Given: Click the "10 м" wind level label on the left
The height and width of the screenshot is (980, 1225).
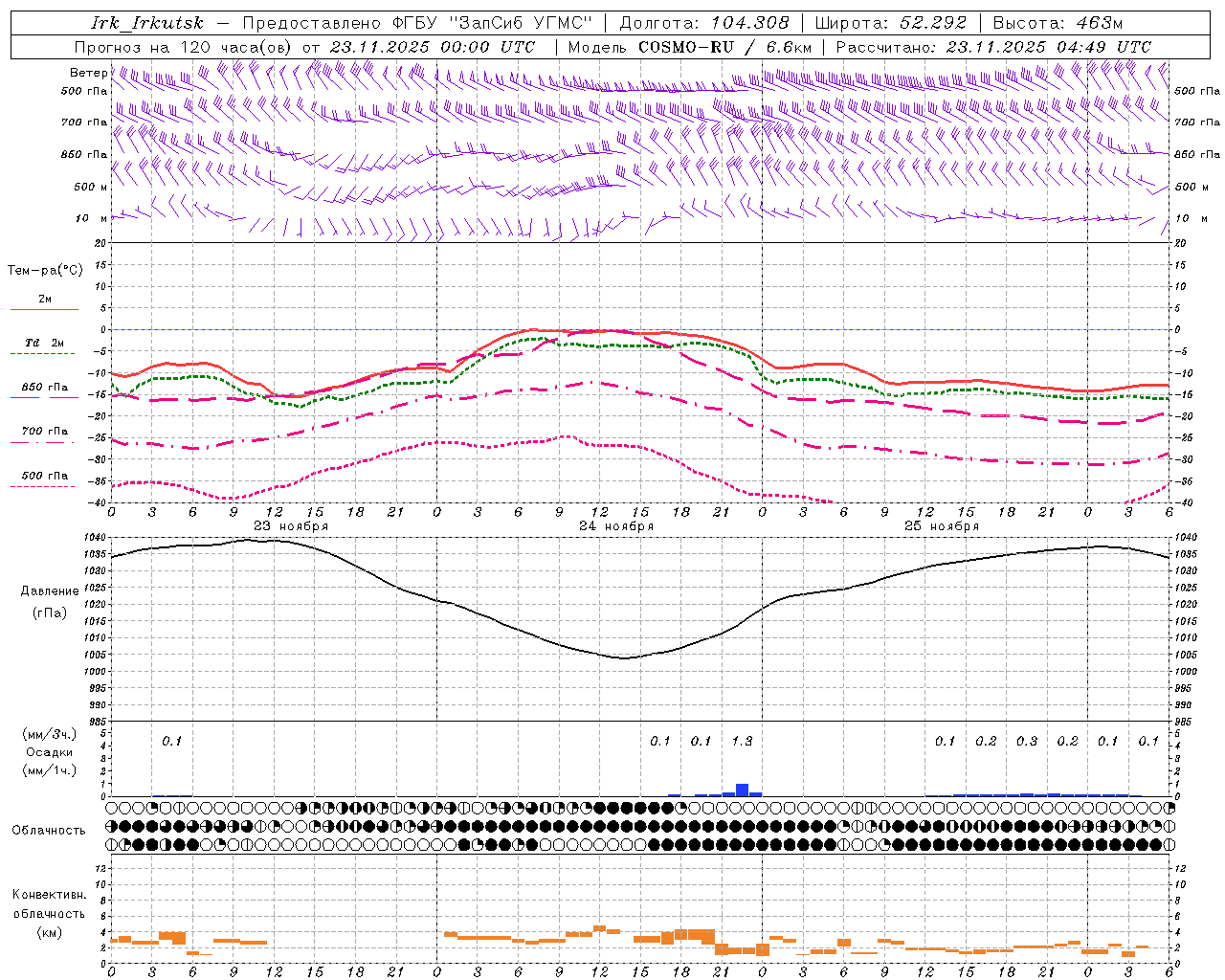Looking at the screenshot, I should point(92,218).
